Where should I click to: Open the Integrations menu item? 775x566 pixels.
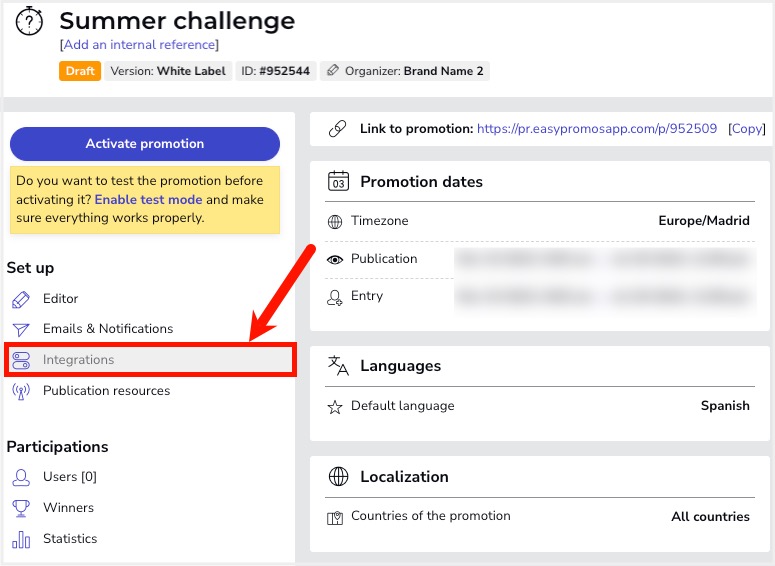(x=150, y=360)
